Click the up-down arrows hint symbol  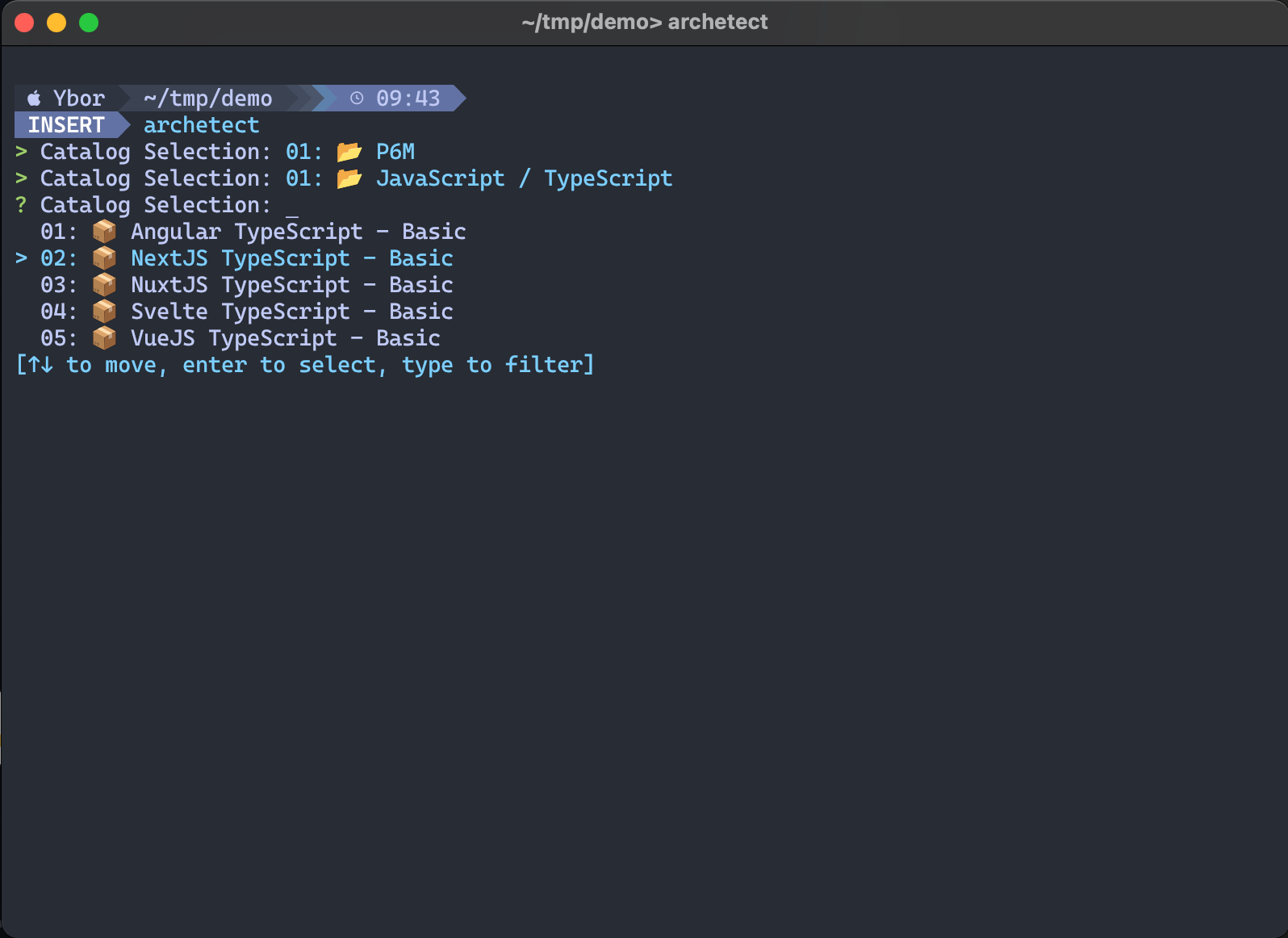point(40,365)
